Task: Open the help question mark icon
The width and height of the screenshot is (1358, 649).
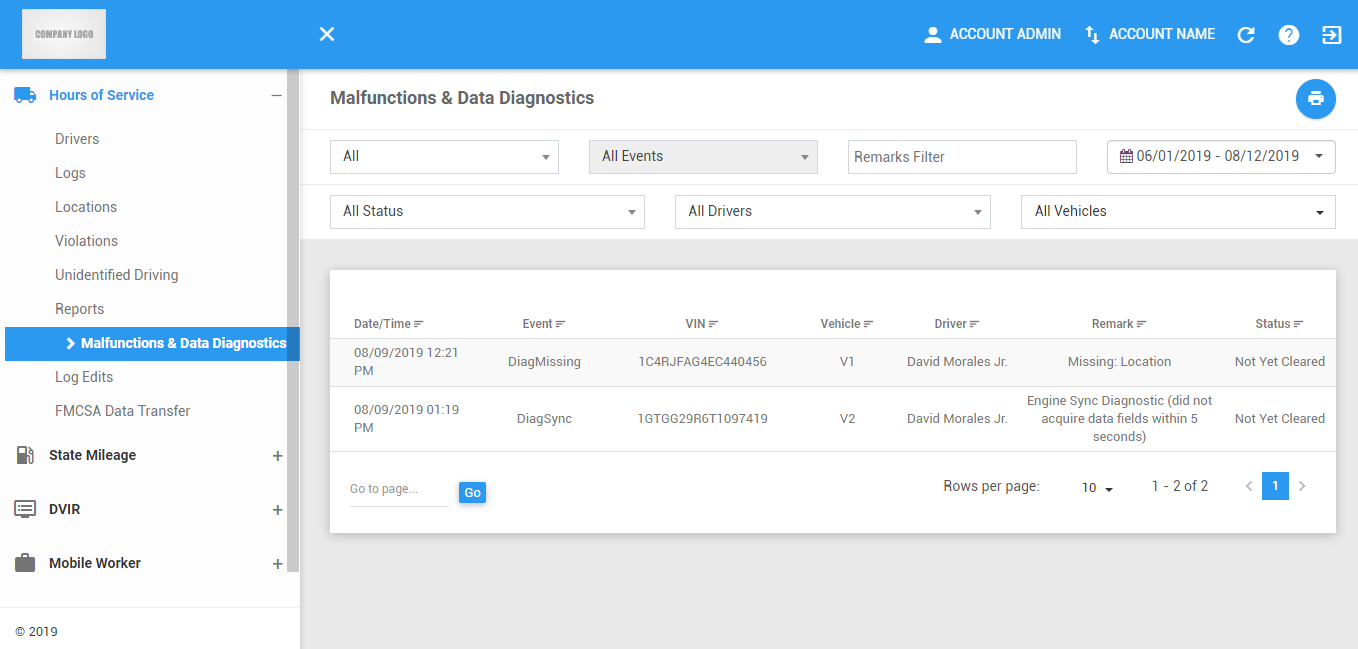Action: [x=1289, y=35]
